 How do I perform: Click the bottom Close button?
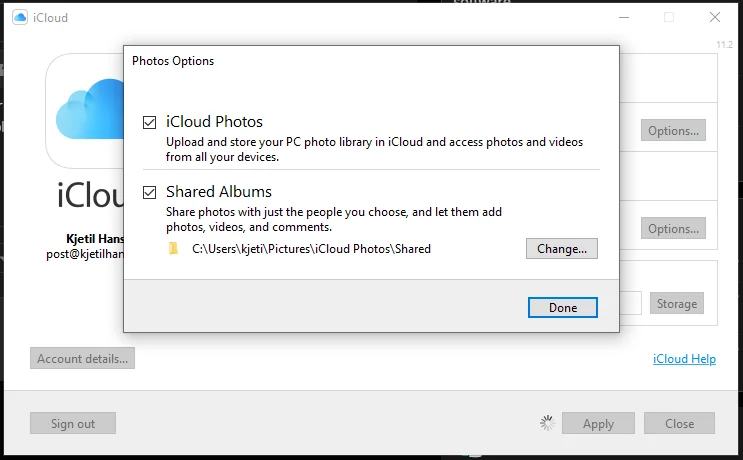679,423
